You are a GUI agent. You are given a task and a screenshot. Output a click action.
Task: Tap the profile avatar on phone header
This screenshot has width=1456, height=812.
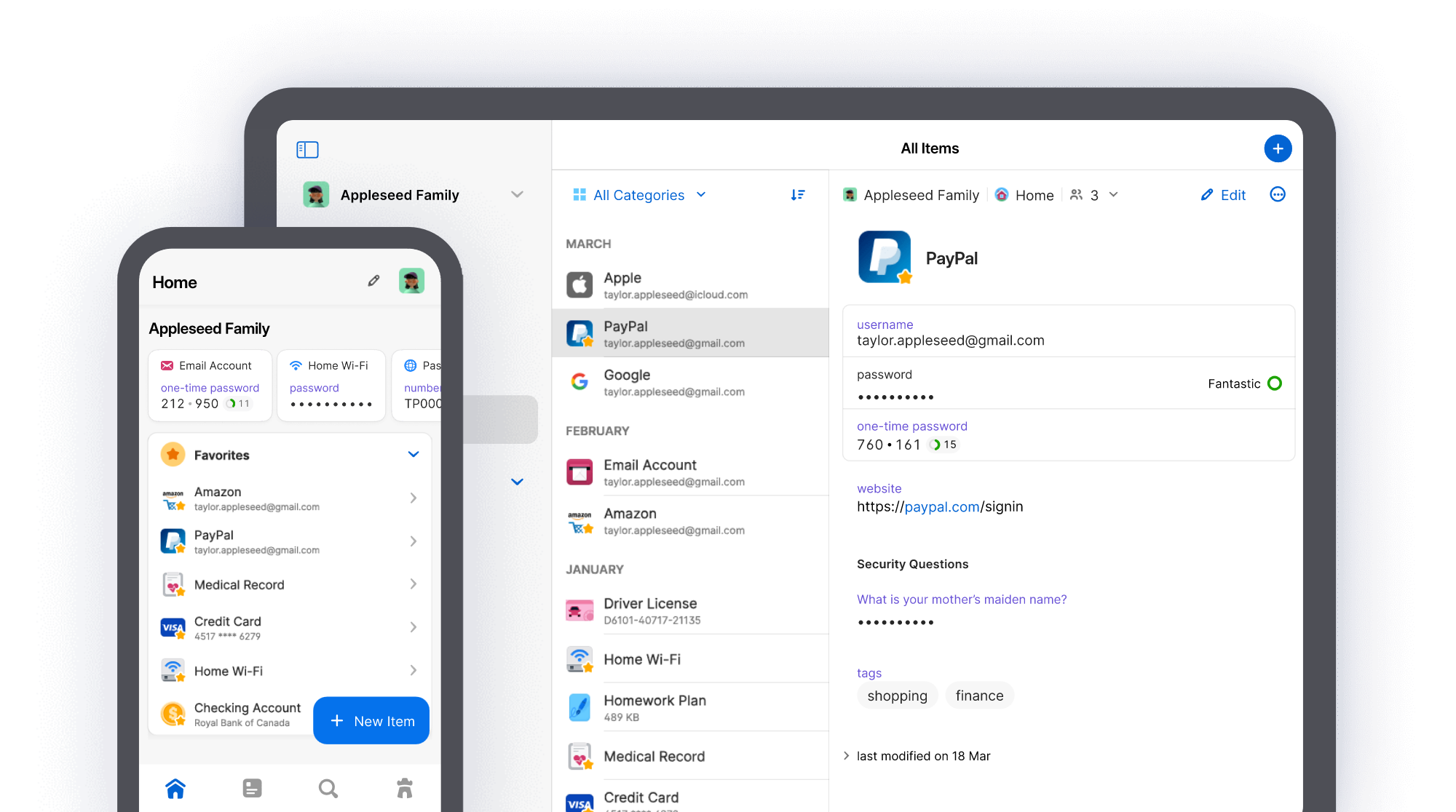click(x=411, y=281)
